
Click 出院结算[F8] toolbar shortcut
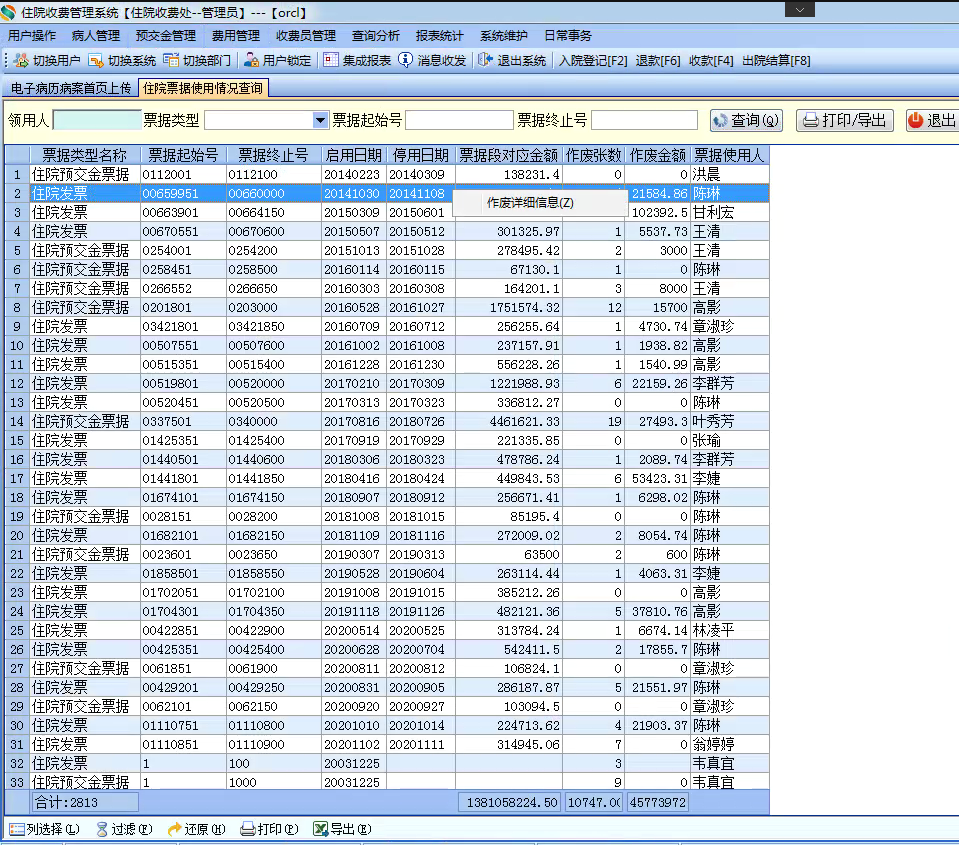click(x=776, y=61)
